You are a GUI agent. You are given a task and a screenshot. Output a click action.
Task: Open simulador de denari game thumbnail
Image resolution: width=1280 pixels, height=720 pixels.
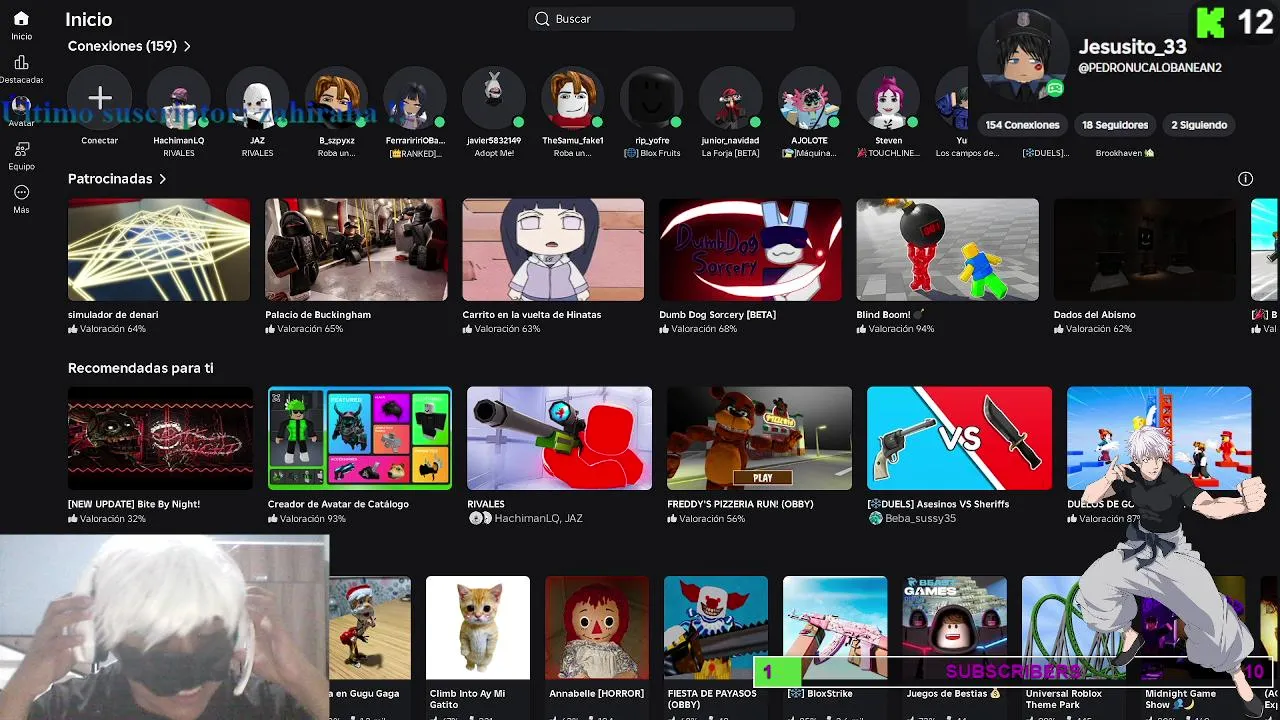pyautogui.click(x=159, y=249)
